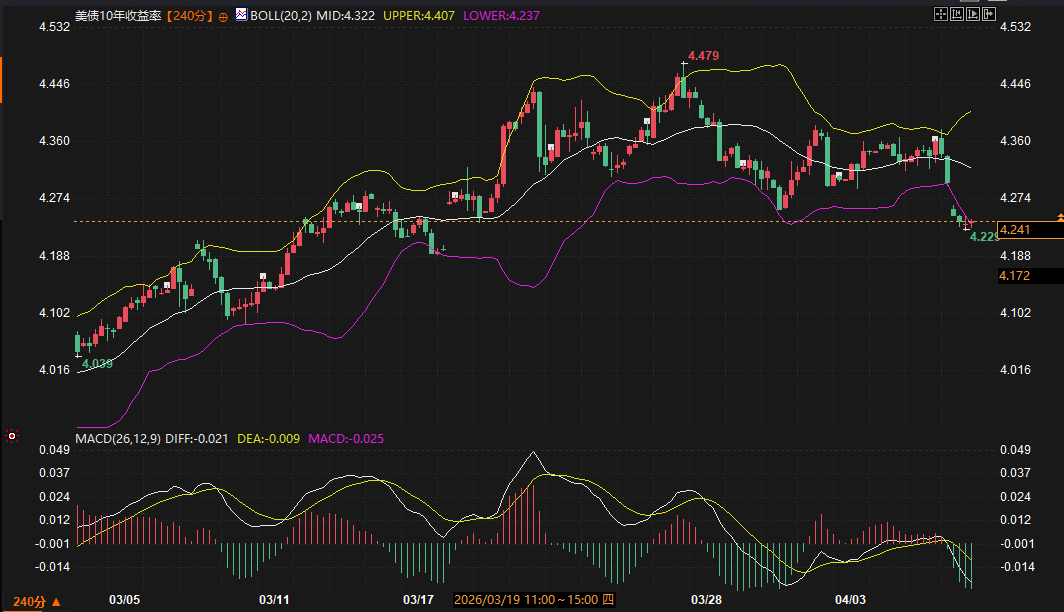This screenshot has height=612, width=1064.
Task: Click the 【240分】 period label in title
Action: coord(190,16)
